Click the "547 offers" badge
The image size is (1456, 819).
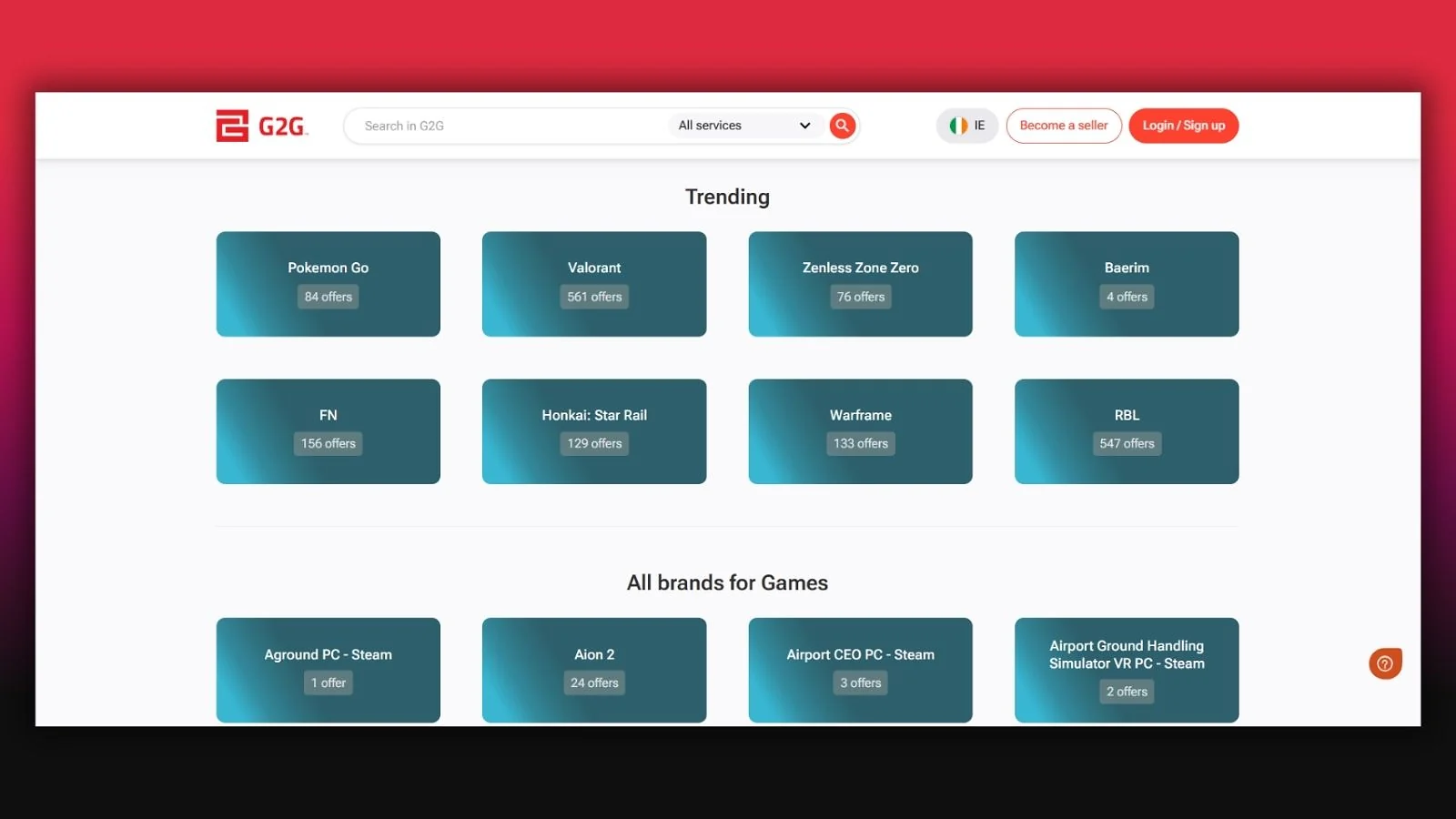pos(1127,443)
